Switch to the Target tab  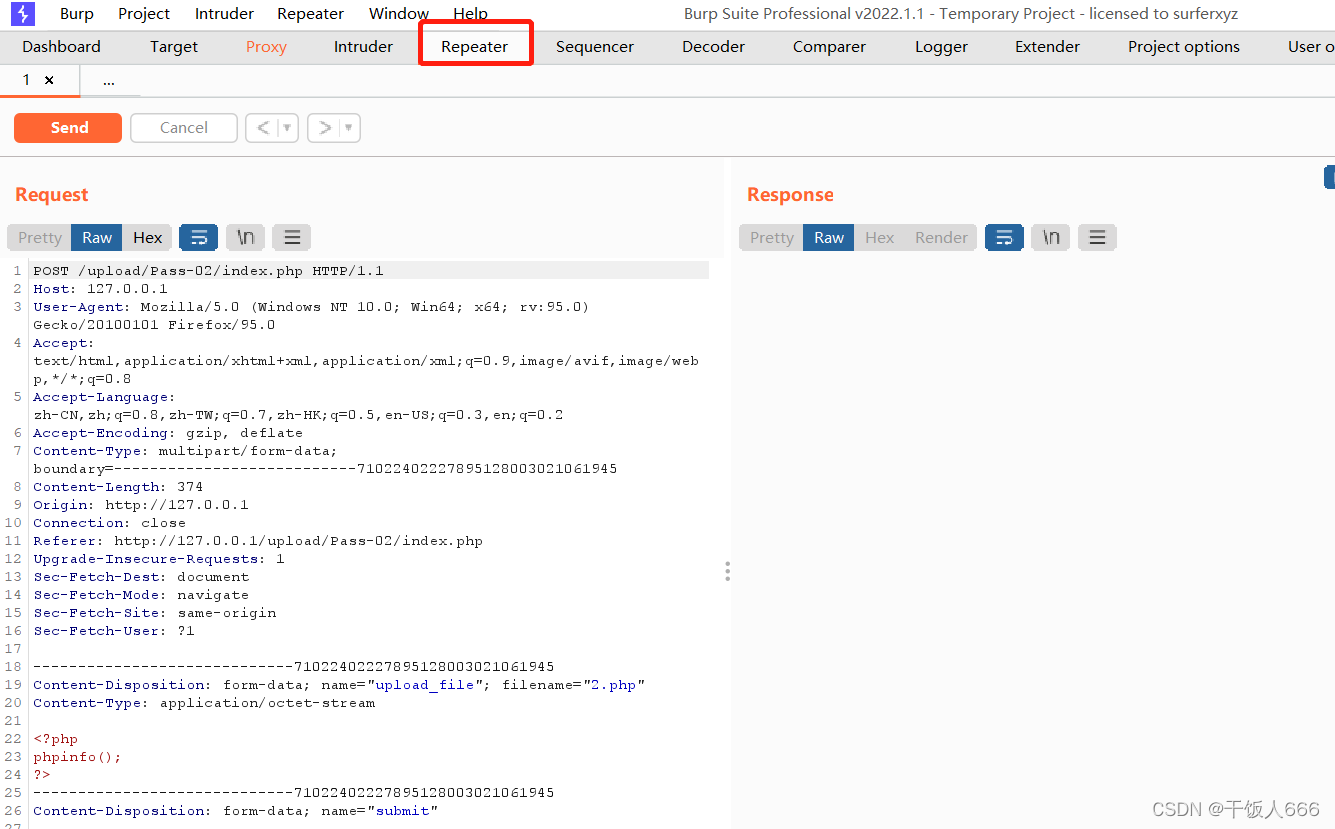pos(174,47)
